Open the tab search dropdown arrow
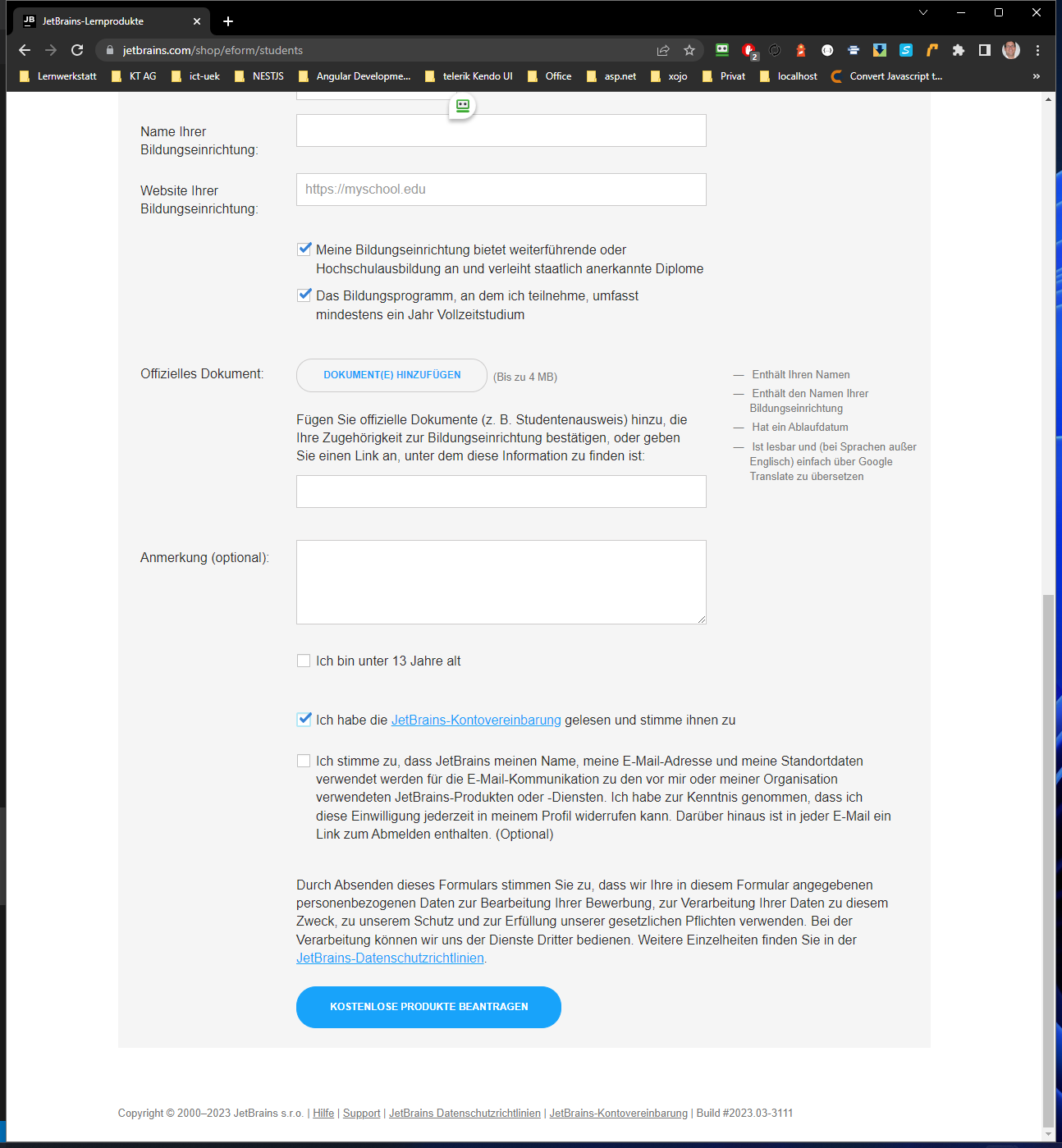Viewport: 1062px width, 1148px height. (x=923, y=12)
